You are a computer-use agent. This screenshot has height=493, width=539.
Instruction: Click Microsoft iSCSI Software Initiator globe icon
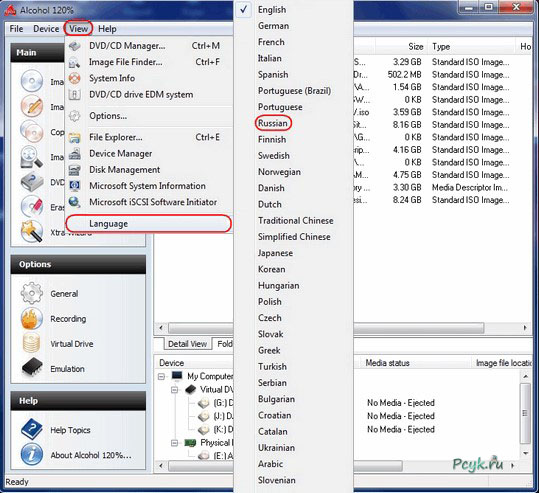[x=75, y=202]
